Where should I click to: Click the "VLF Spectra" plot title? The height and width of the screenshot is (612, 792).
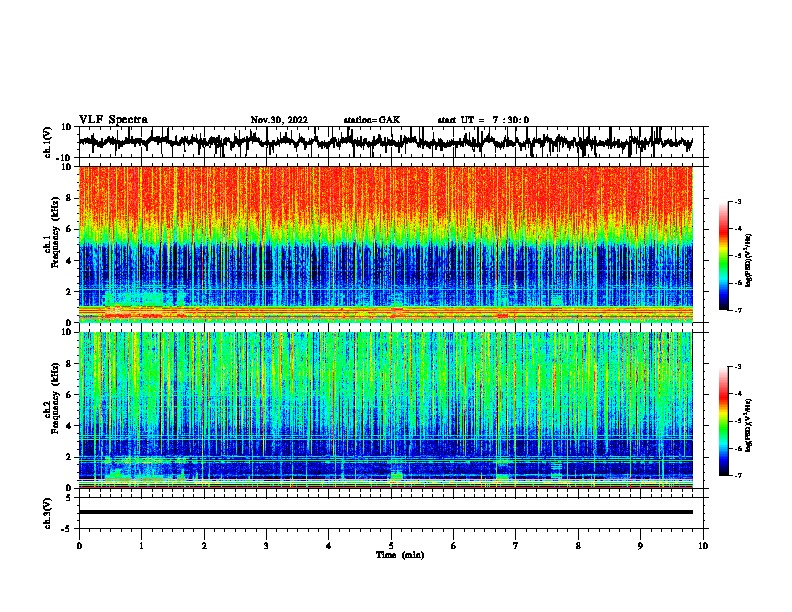113,120
